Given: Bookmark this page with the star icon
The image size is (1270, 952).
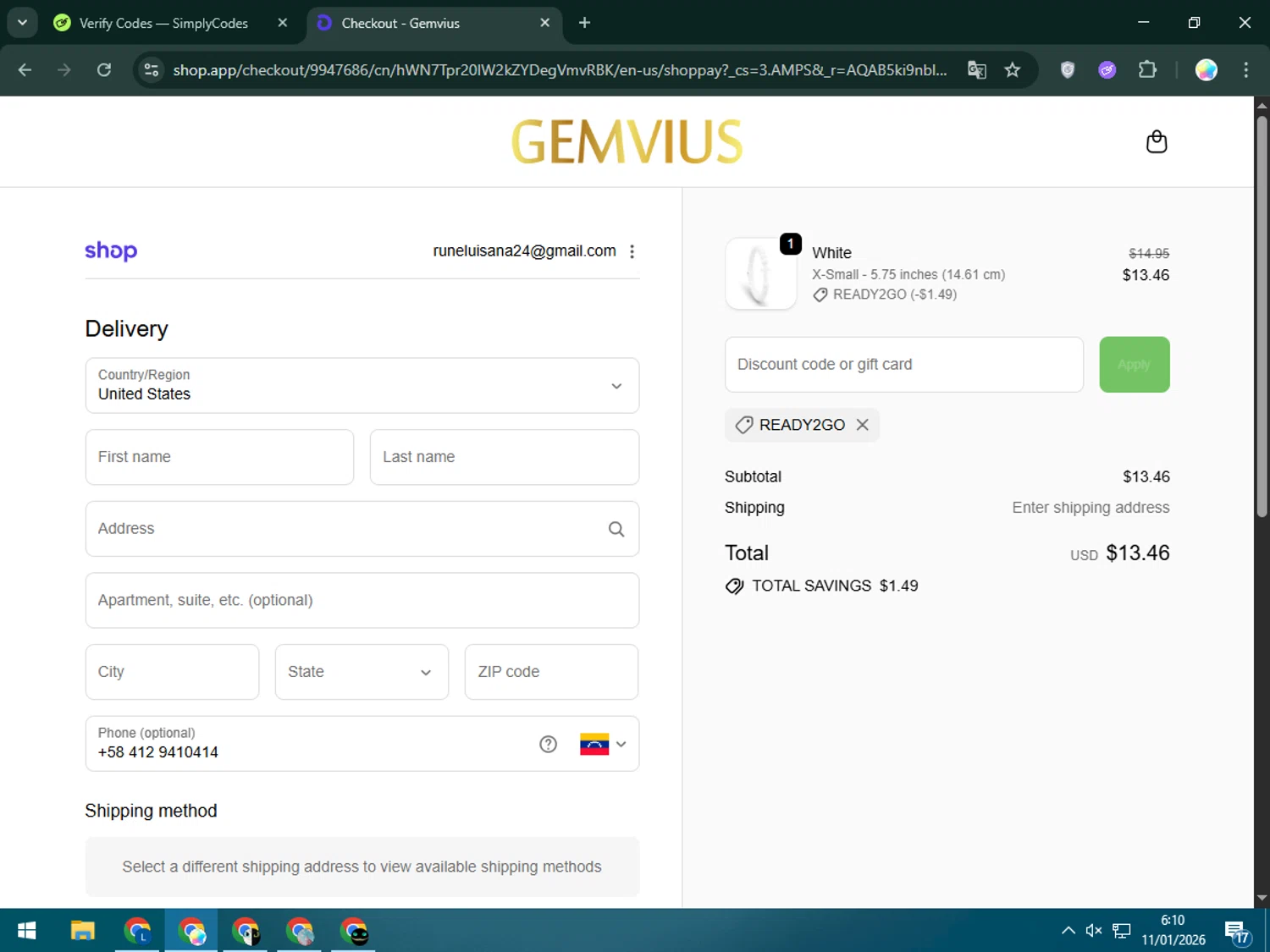Looking at the screenshot, I should point(1012,69).
